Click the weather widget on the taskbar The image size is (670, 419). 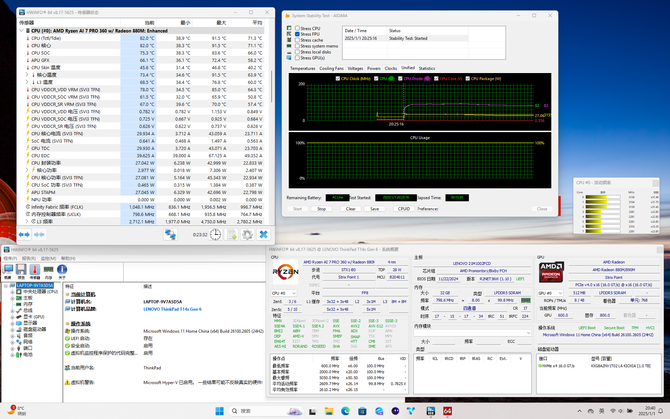16,411
